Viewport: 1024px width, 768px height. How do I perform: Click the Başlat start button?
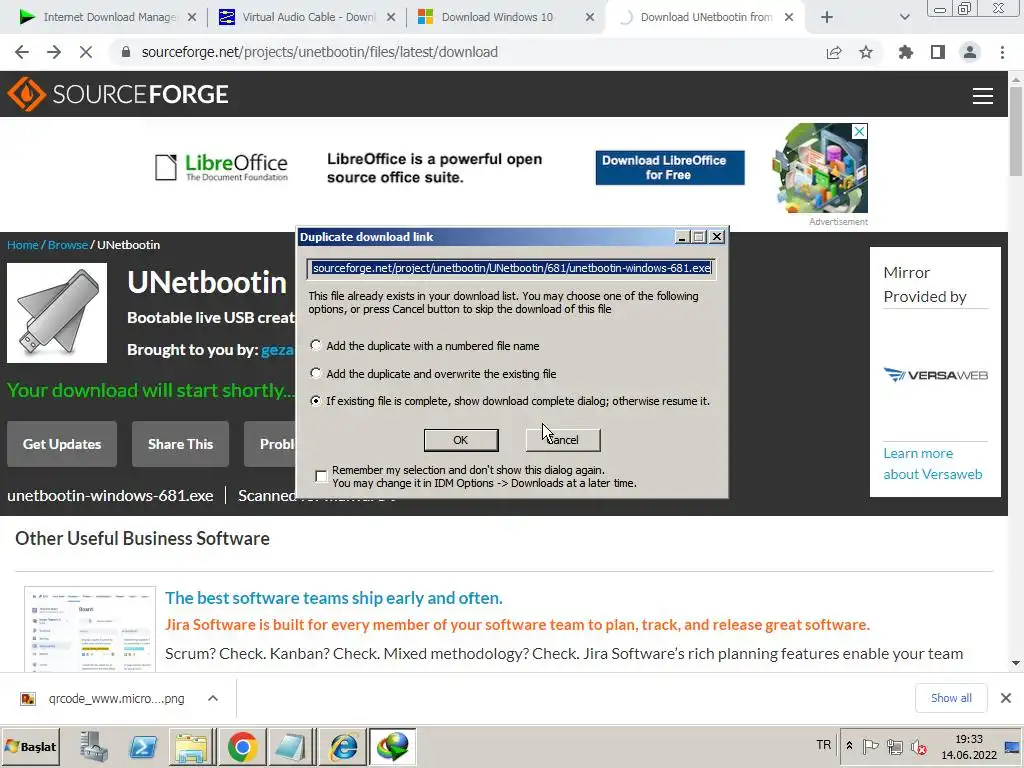point(31,747)
